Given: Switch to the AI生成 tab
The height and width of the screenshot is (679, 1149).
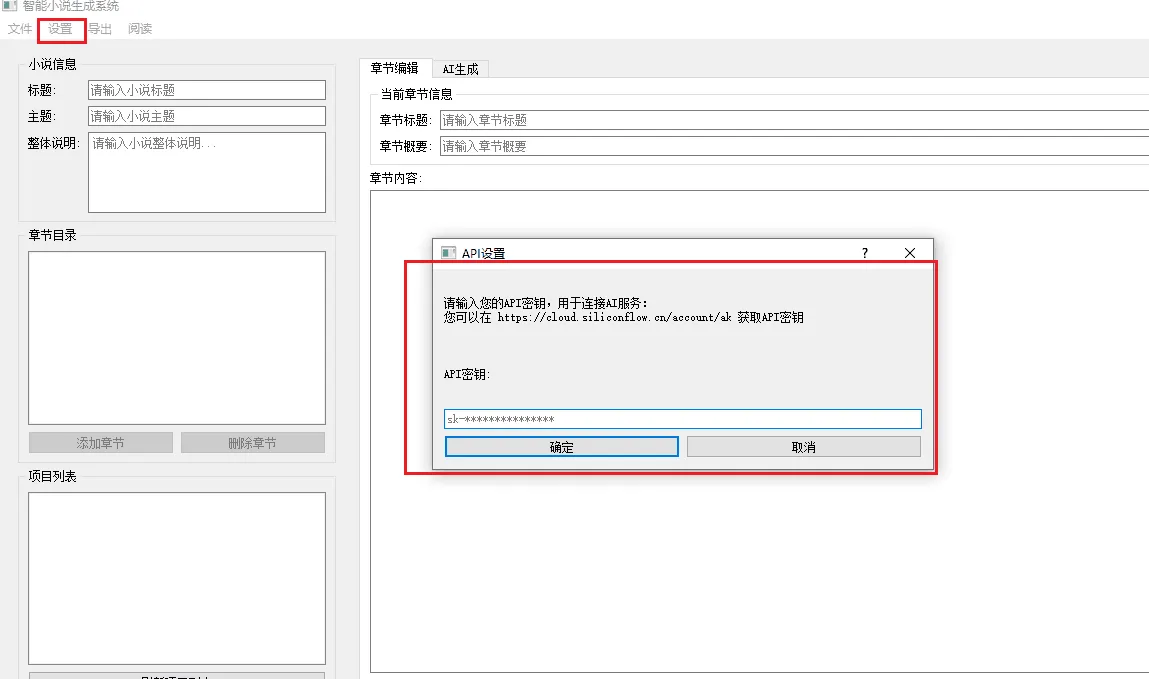Looking at the screenshot, I should 461,68.
